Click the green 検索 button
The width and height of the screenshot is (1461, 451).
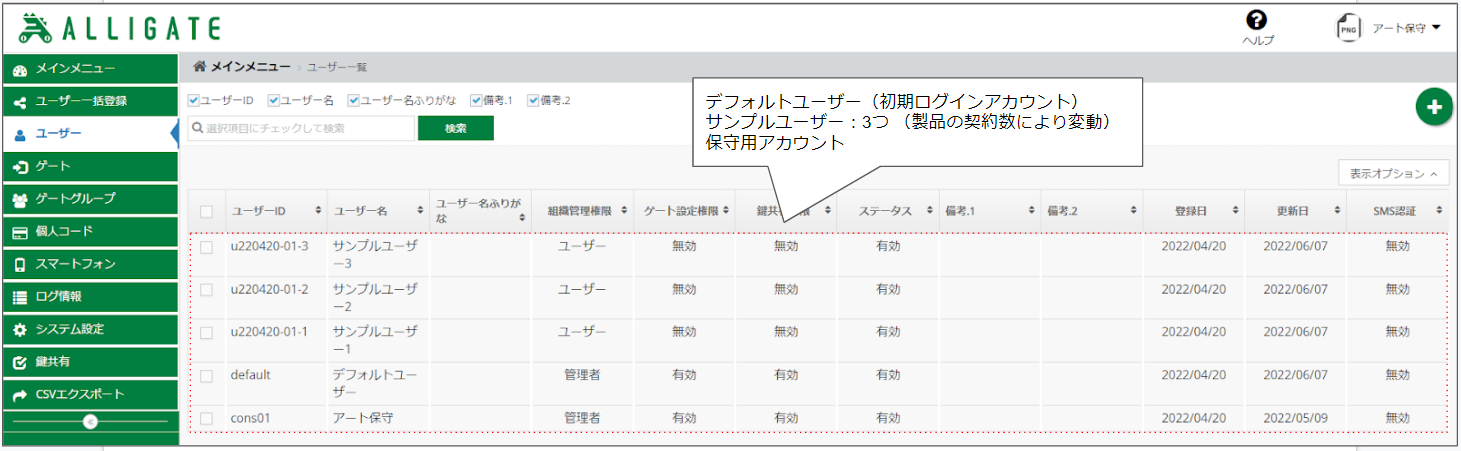click(455, 128)
